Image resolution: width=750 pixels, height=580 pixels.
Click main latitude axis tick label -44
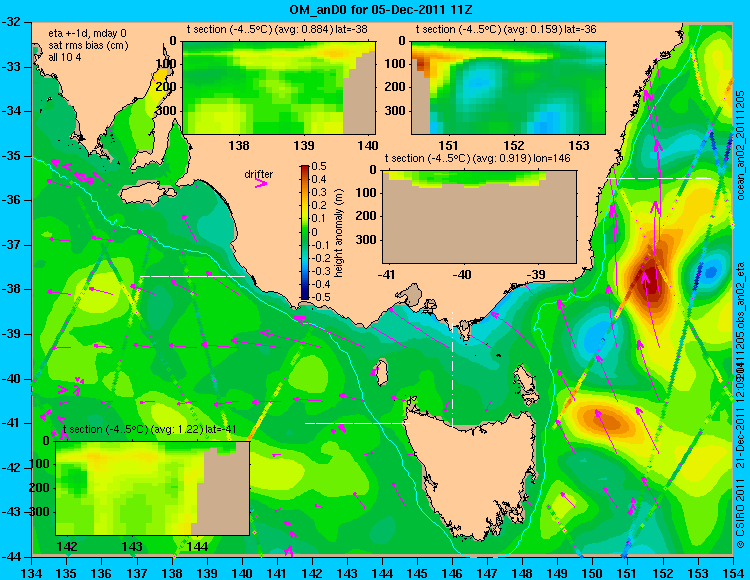pos(13,557)
